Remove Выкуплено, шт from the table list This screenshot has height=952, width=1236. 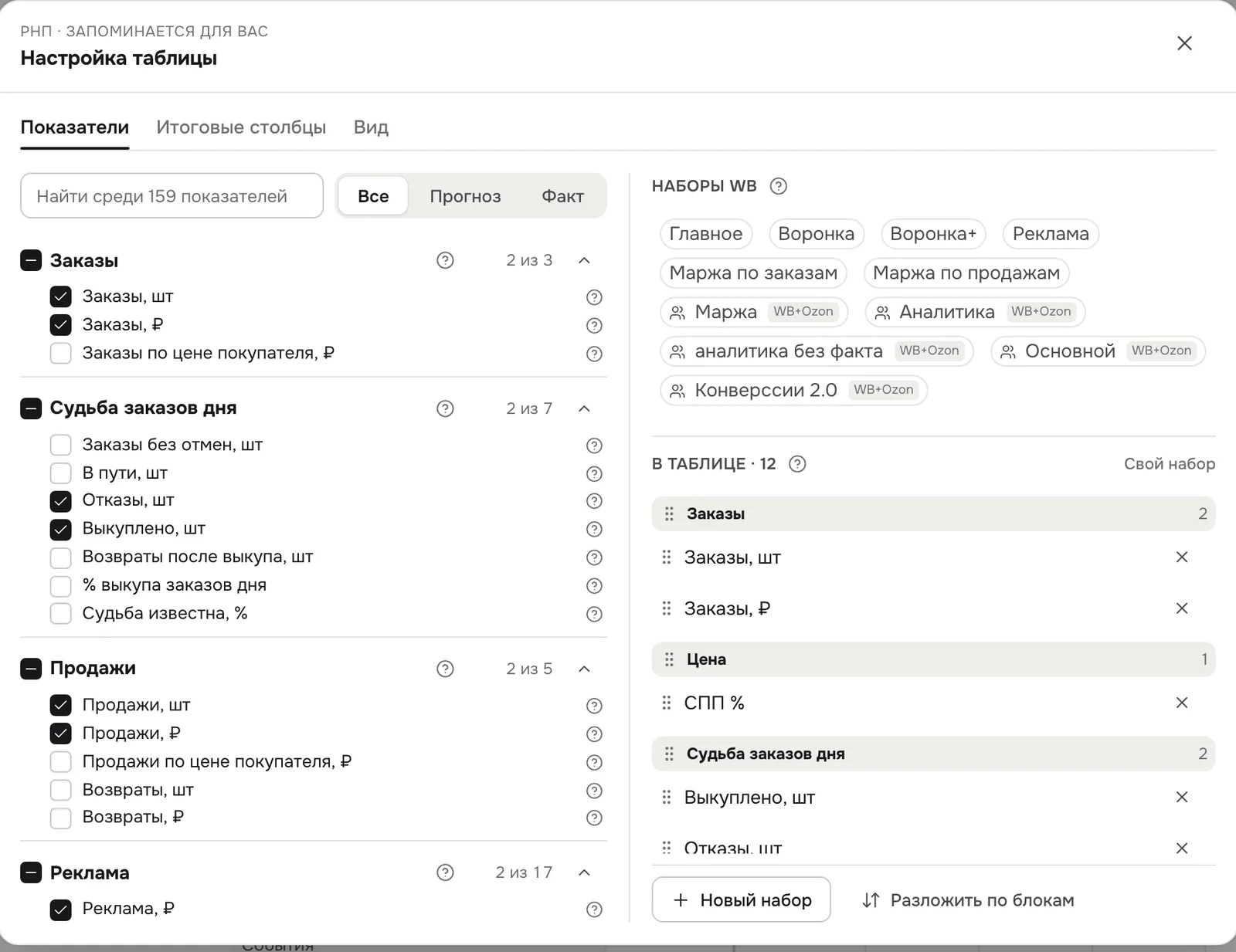click(x=1182, y=797)
